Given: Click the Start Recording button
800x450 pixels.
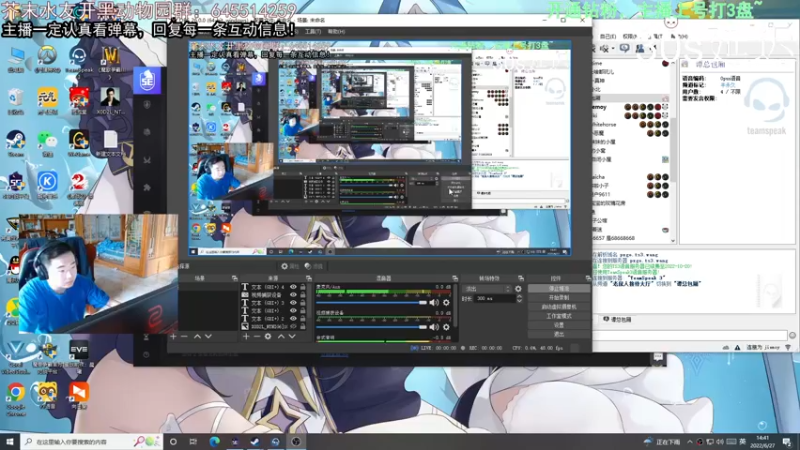Looking at the screenshot, I should click(x=559, y=297).
